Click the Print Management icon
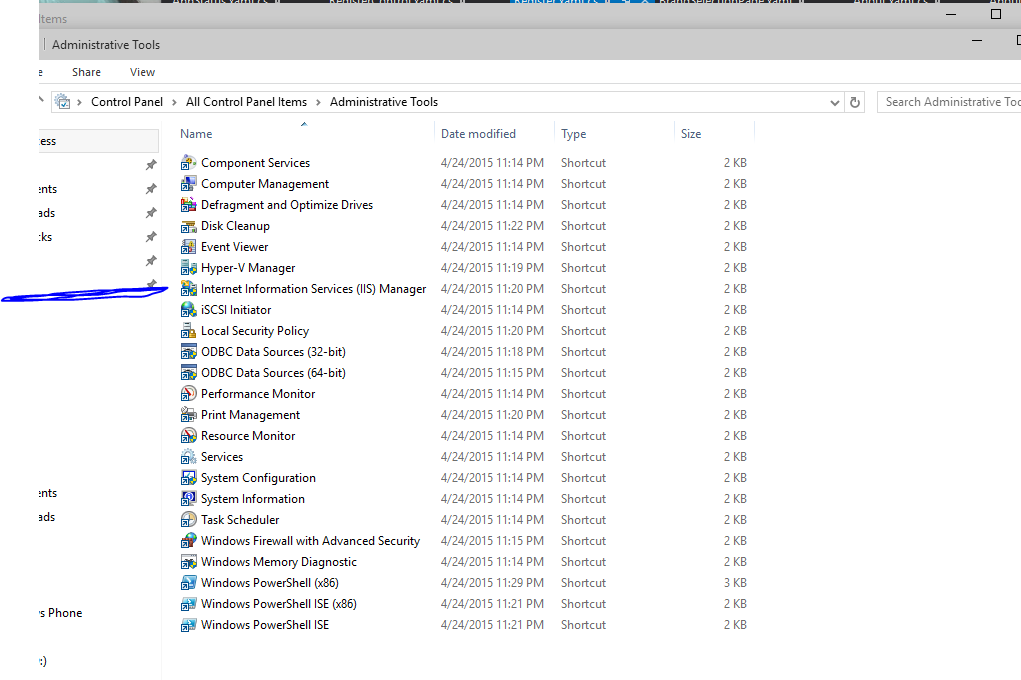Image resolution: width=1021 pixels, height=680 pixels. coord(188,415)
